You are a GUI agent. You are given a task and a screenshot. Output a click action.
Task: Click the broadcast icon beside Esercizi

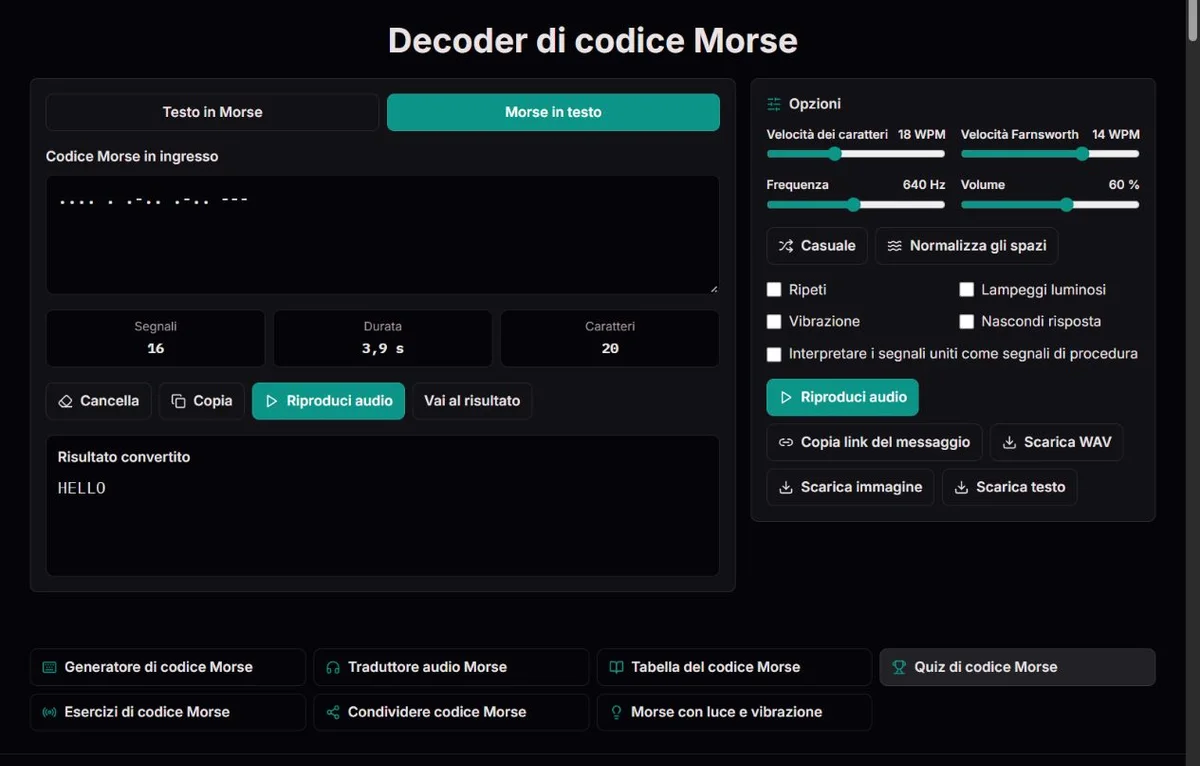[x=49, y=712]
